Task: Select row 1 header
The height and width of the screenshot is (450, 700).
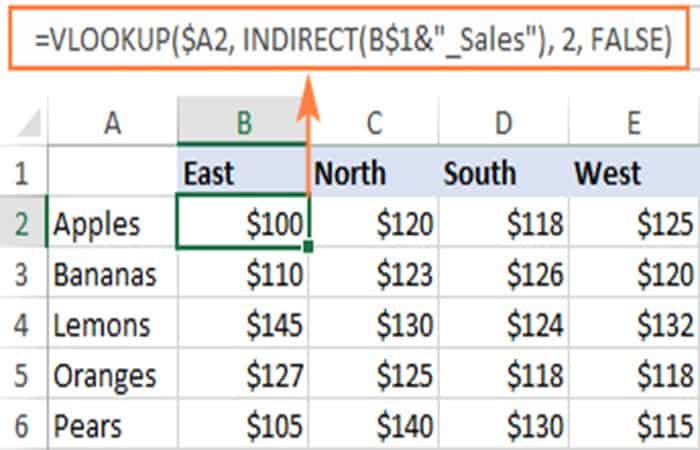Action: [22, 172]
